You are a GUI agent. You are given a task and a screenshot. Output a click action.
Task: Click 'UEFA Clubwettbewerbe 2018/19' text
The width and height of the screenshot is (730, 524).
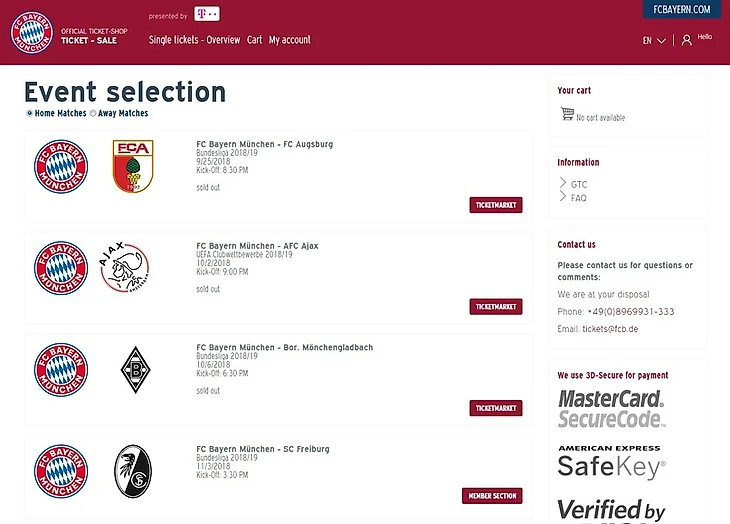click(244, 255)
